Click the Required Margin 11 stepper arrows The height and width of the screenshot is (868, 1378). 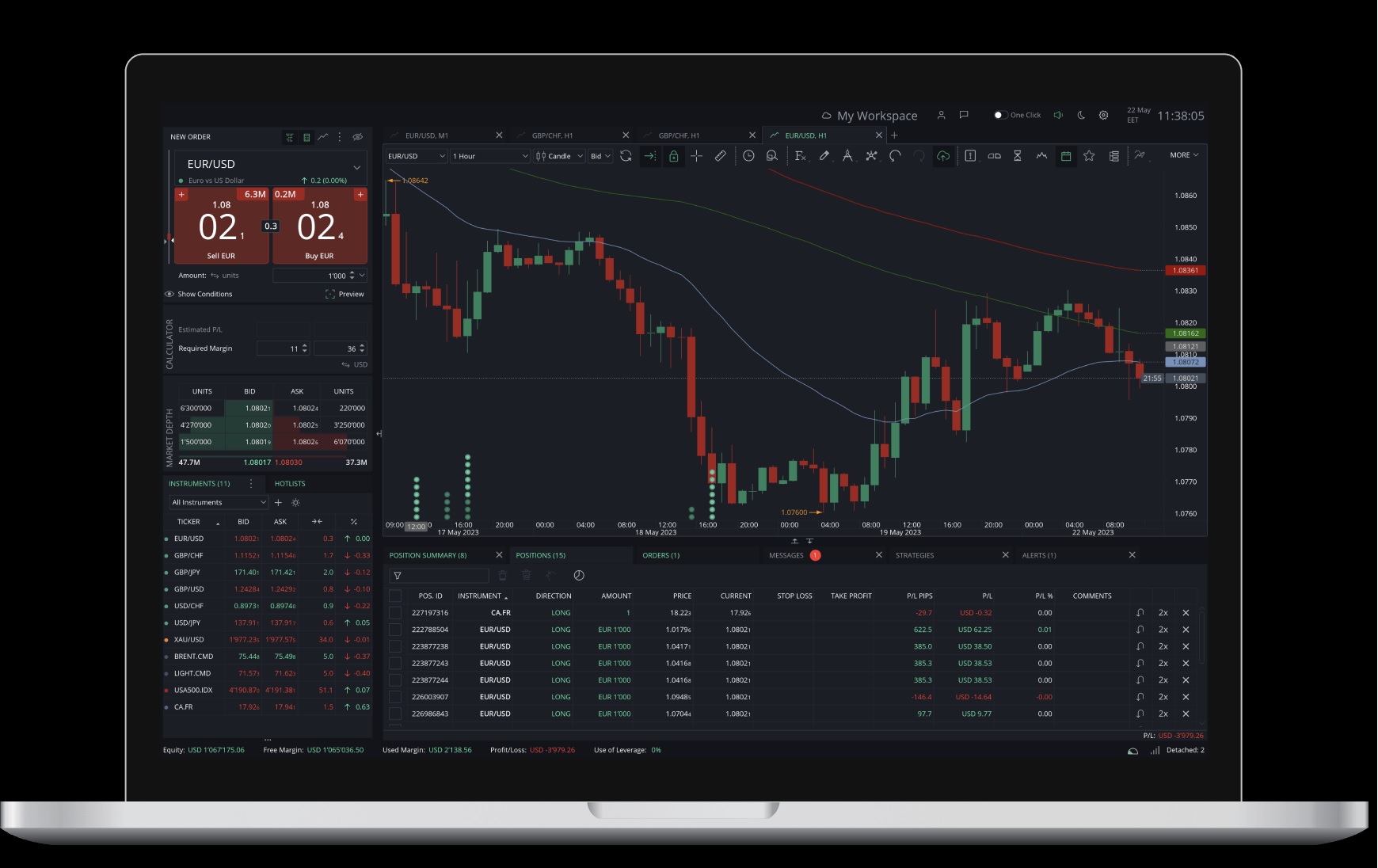[x=305, y=348]
